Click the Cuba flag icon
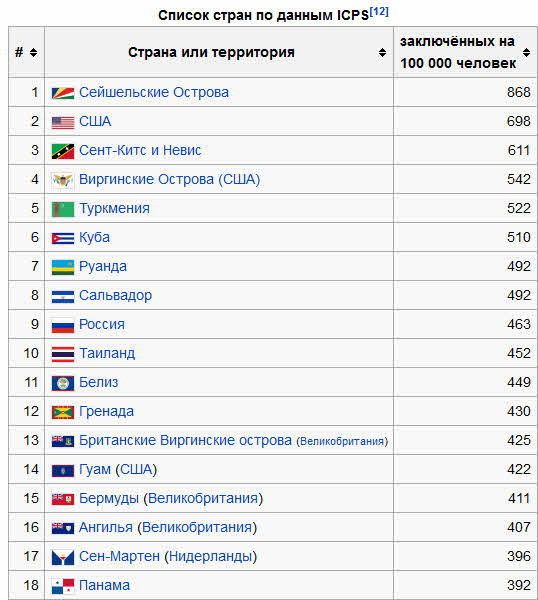The image size is (538, 600). pyautogui.click(x=63, y=238)
